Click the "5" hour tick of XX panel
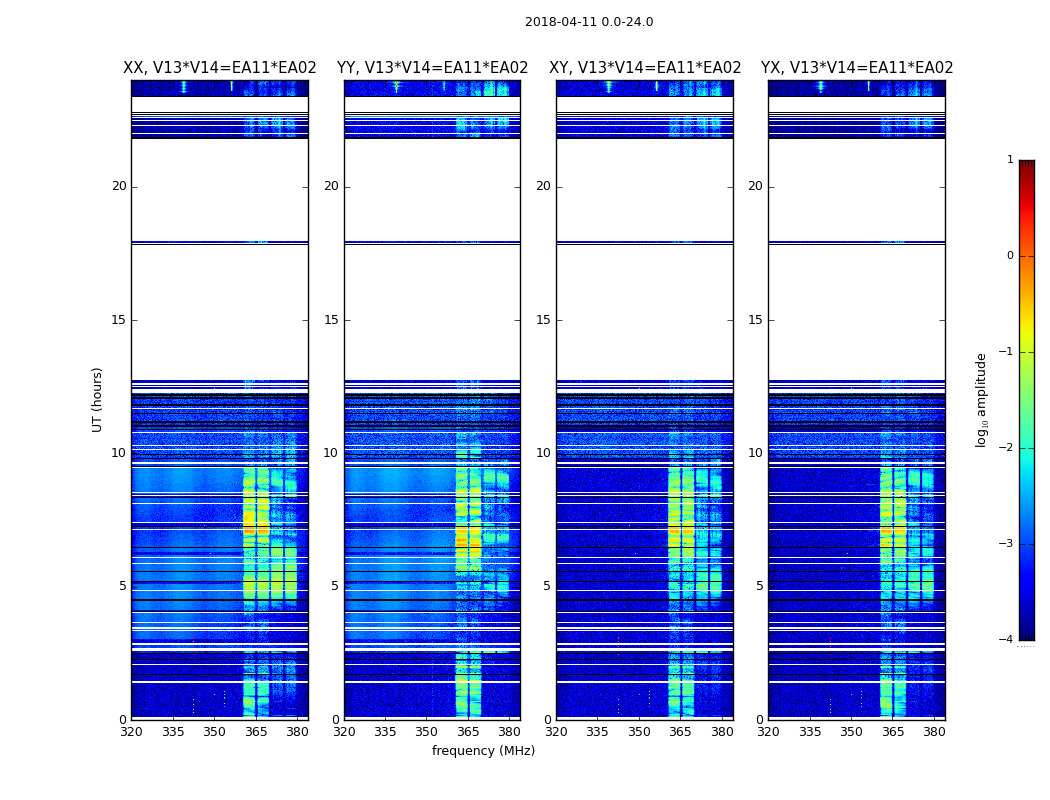This screenshot has width=1050, height=800. pyautogui.click(x=123, y=586)
